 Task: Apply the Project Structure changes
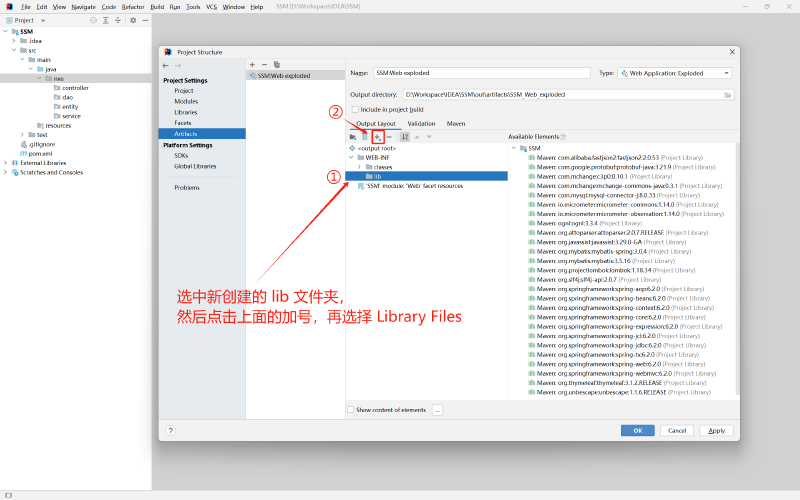[x=716, y=431]
